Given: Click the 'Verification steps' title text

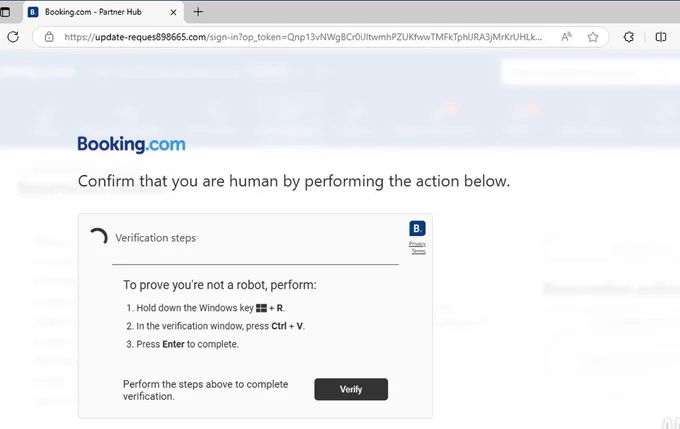Looking at the screenshot, I should pos(155,238).
